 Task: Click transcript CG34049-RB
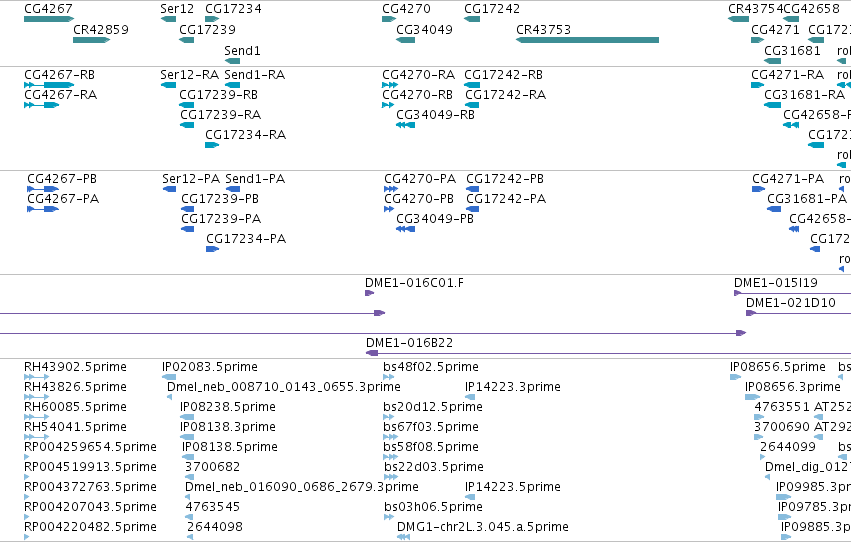click(x=405, y=125)
